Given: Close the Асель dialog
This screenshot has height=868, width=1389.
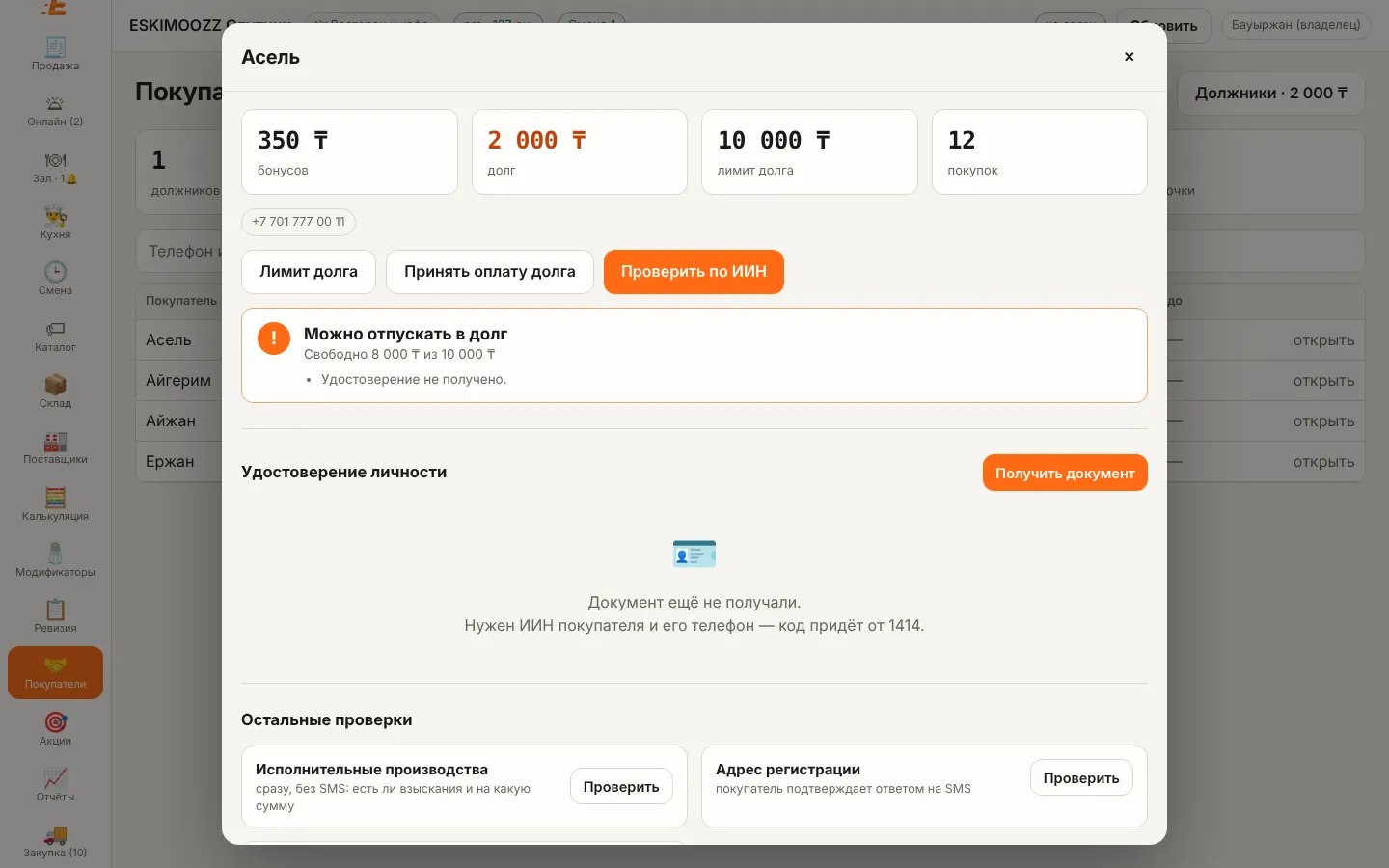Looking at the screenshot, I should coord(1129,57).
